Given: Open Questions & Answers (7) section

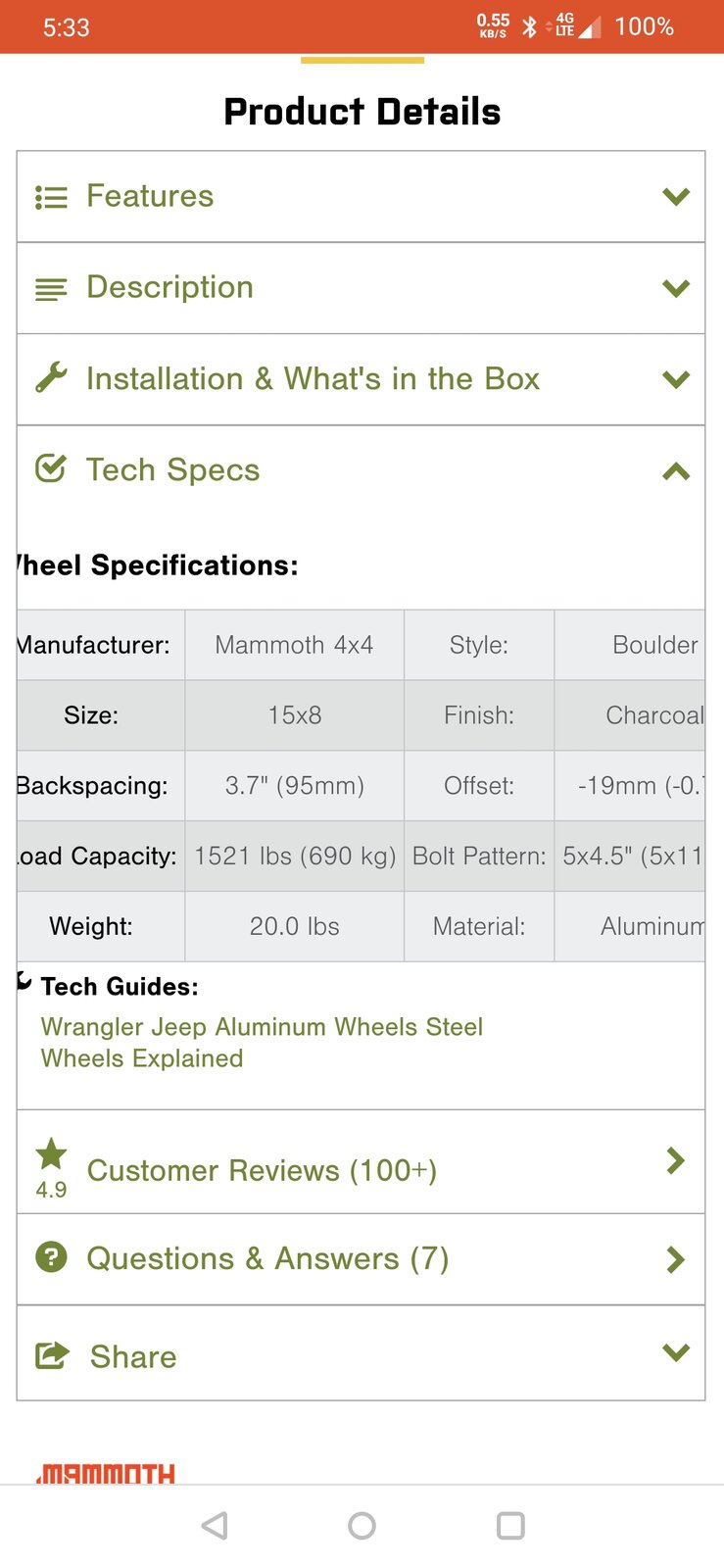Looking at the screenshot, I should 267,1258.
